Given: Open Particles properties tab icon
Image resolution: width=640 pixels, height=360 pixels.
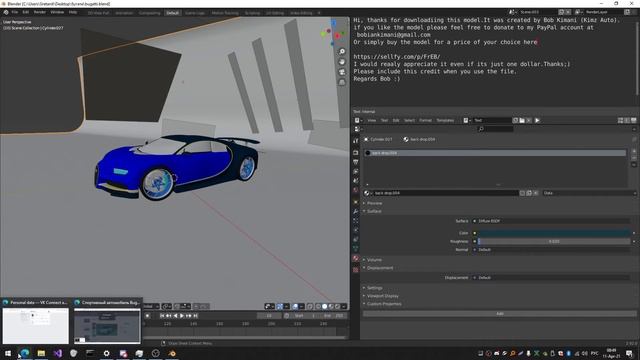Looking at the screenshot, I should point(356,221).
